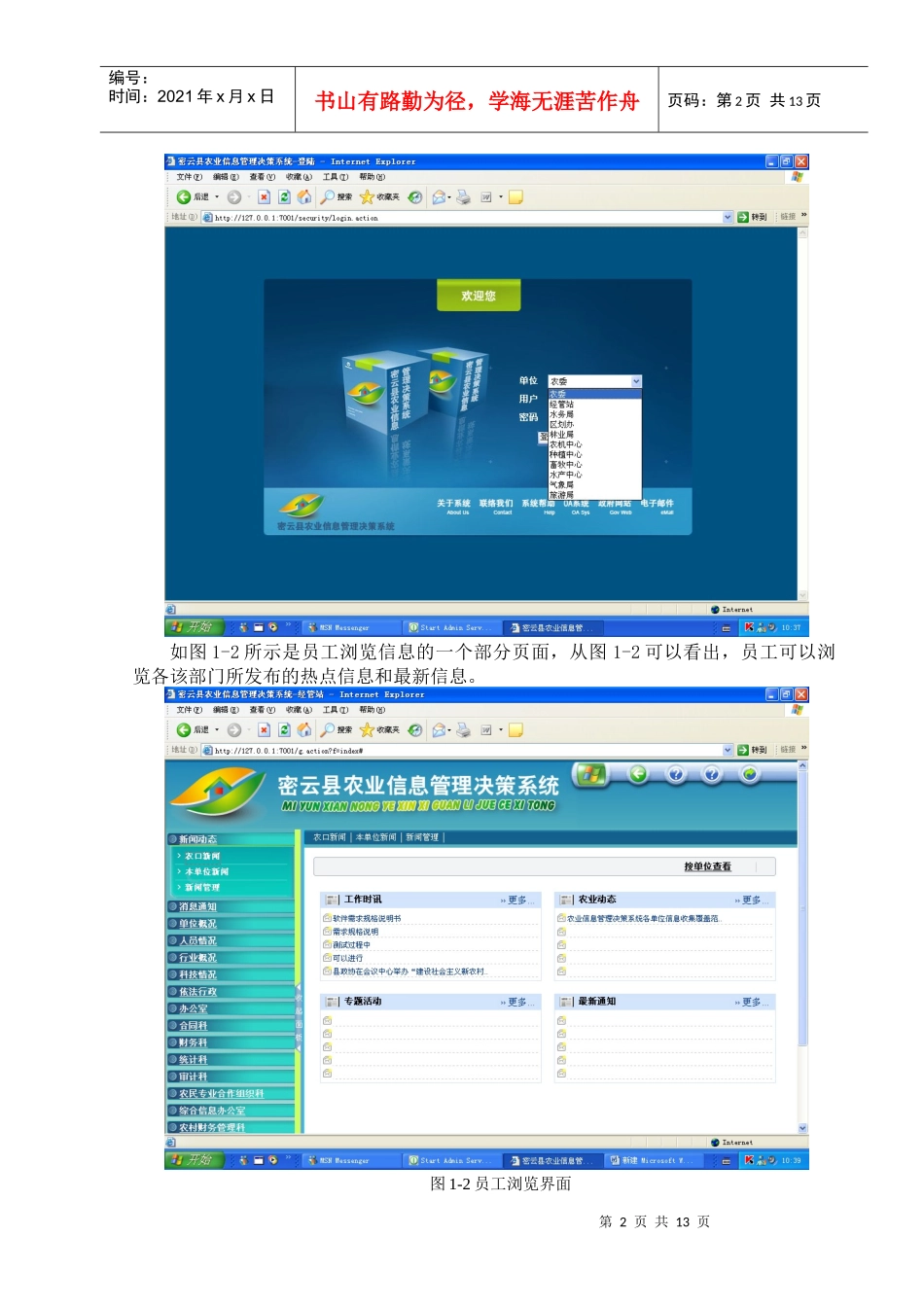Open address bar dropdown in login window
924x1307 pixels.
pos(728,218)
